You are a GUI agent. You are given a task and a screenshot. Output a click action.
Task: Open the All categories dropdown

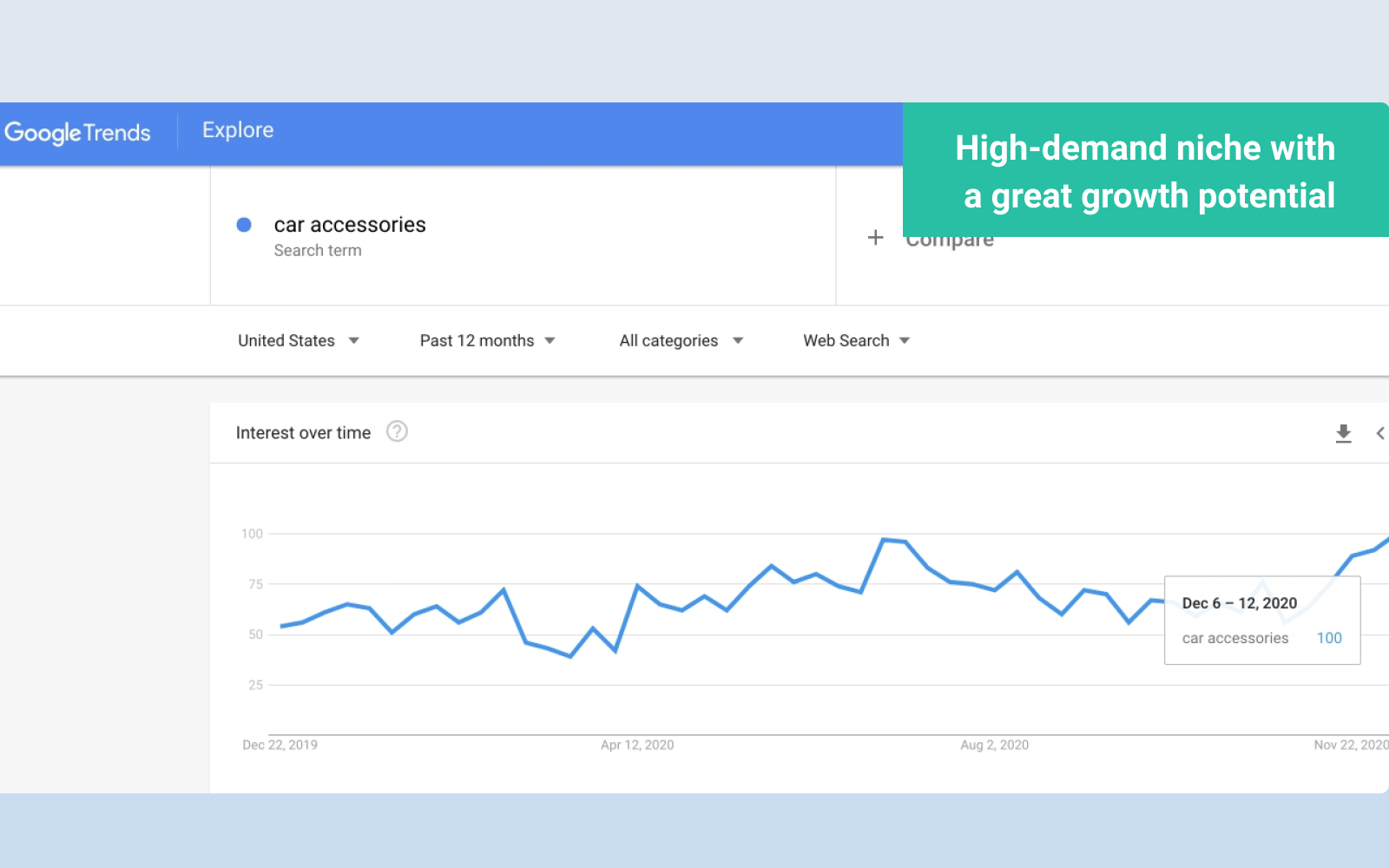click(681, 341)
